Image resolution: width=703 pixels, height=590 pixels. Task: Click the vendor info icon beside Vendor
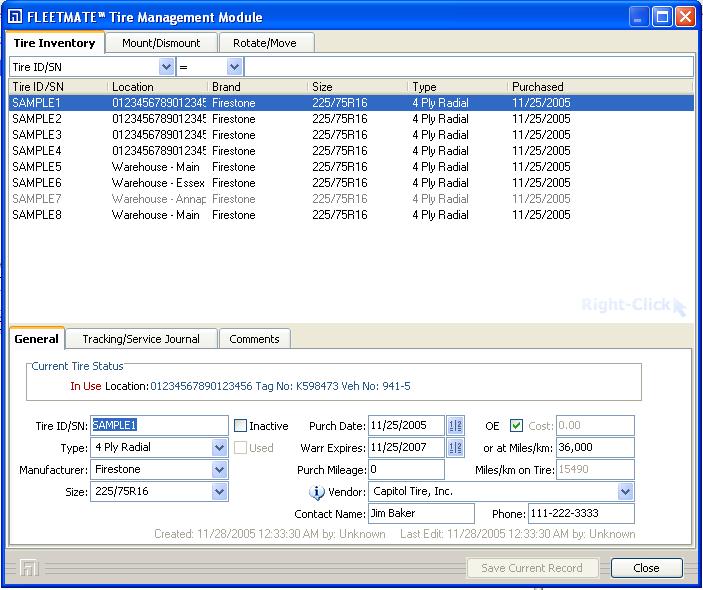pos(317,492)
